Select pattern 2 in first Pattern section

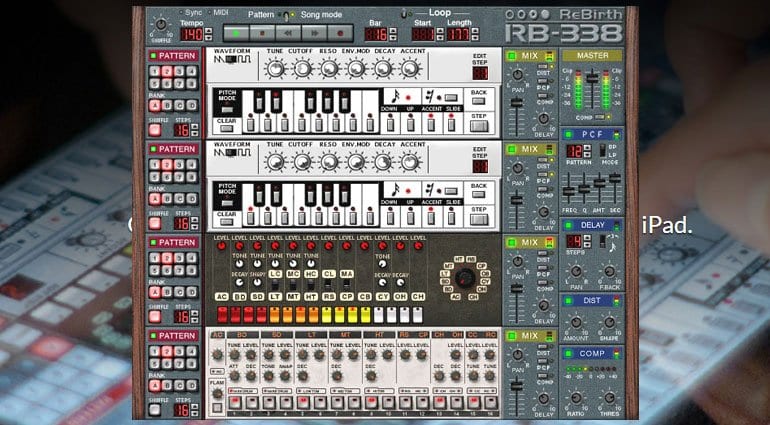(167, 71)
